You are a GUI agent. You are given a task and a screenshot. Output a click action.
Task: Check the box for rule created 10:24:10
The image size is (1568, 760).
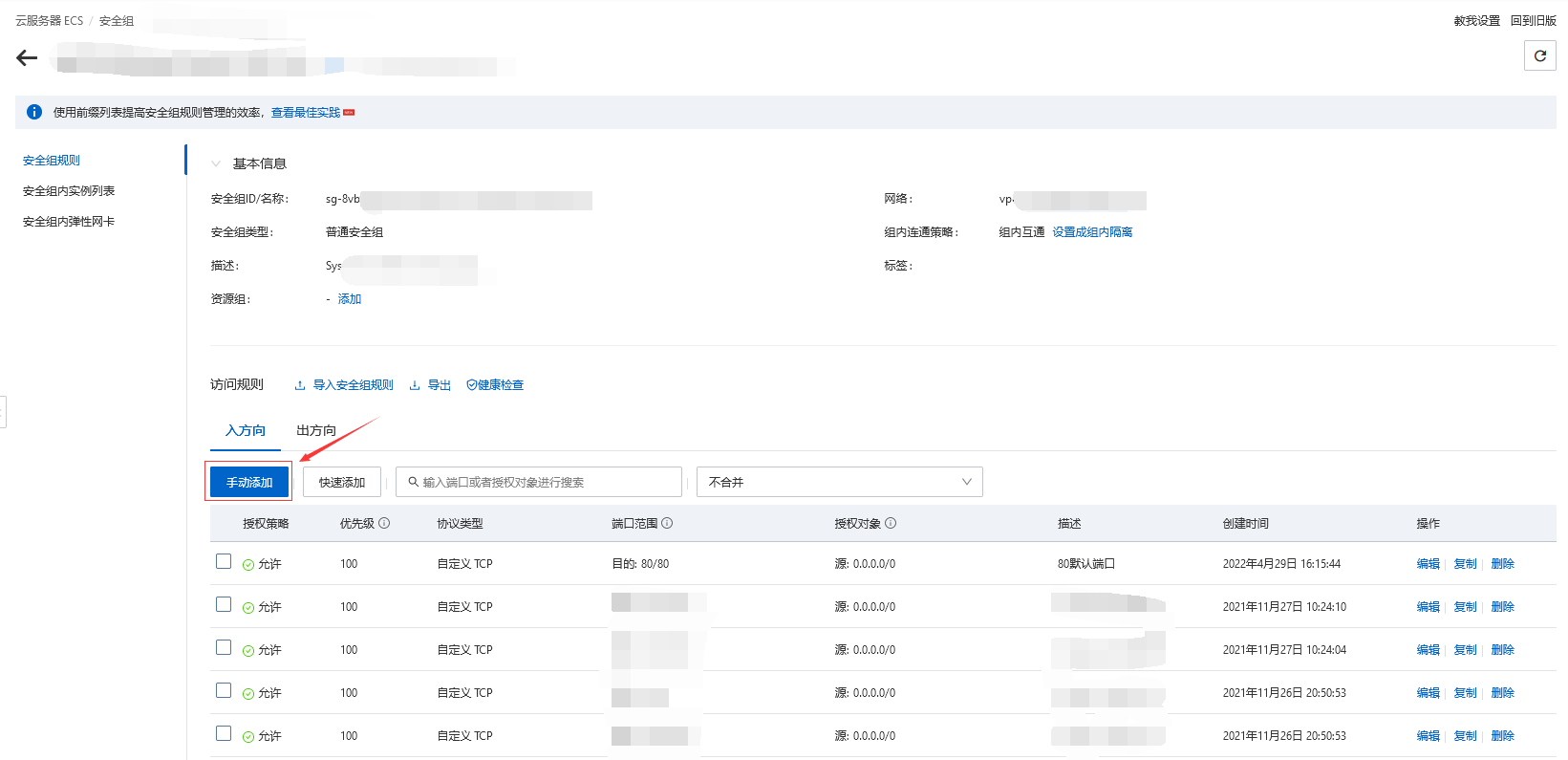(x=224, y=604)
